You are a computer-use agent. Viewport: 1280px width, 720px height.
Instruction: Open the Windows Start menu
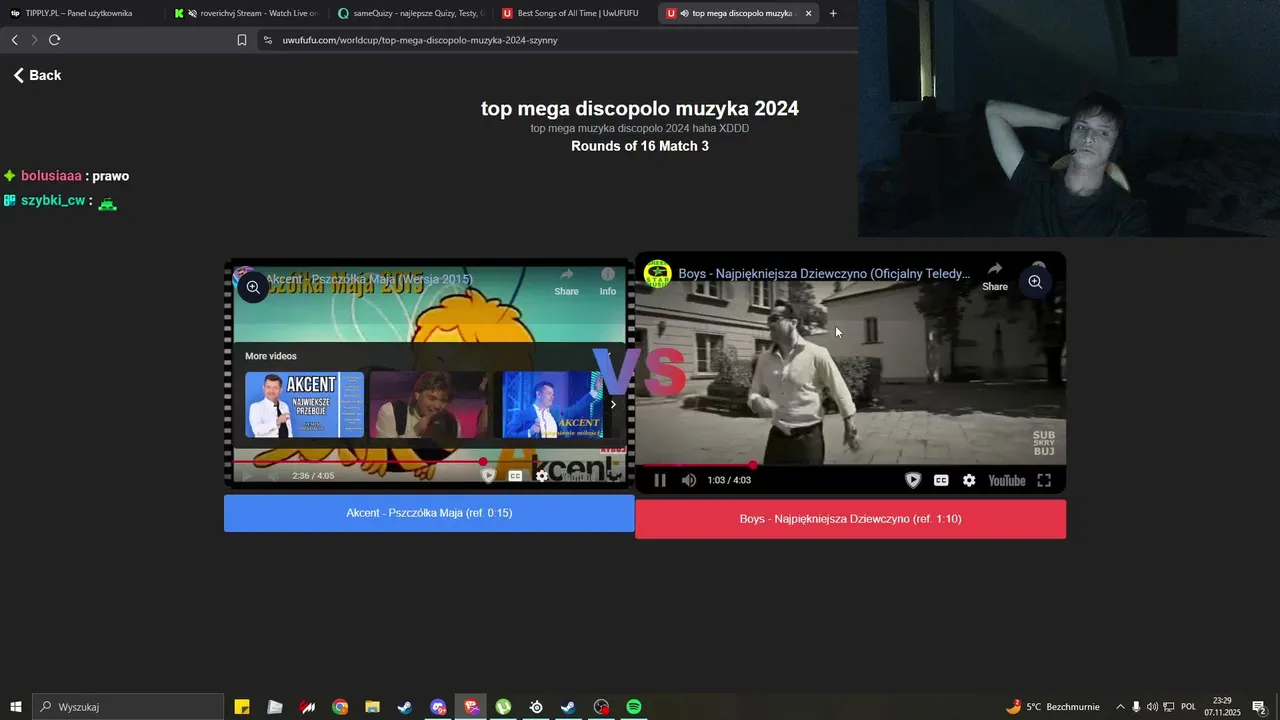point(15,707)
